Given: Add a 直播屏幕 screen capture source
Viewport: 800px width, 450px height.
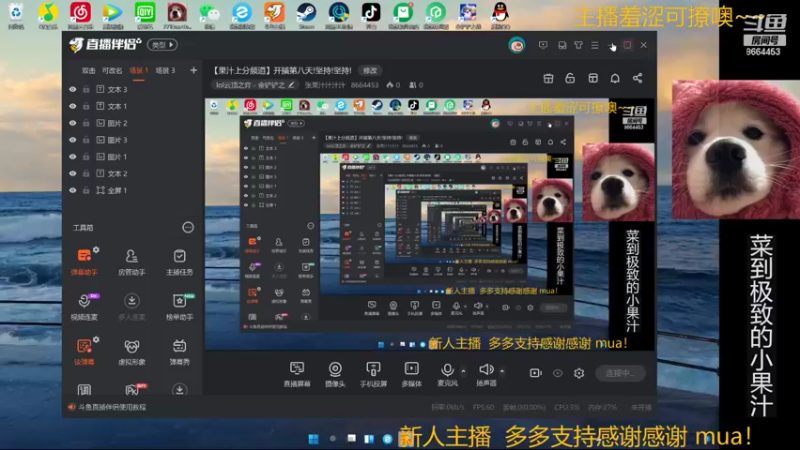Looking at the screenshot, I should (297, 374).
